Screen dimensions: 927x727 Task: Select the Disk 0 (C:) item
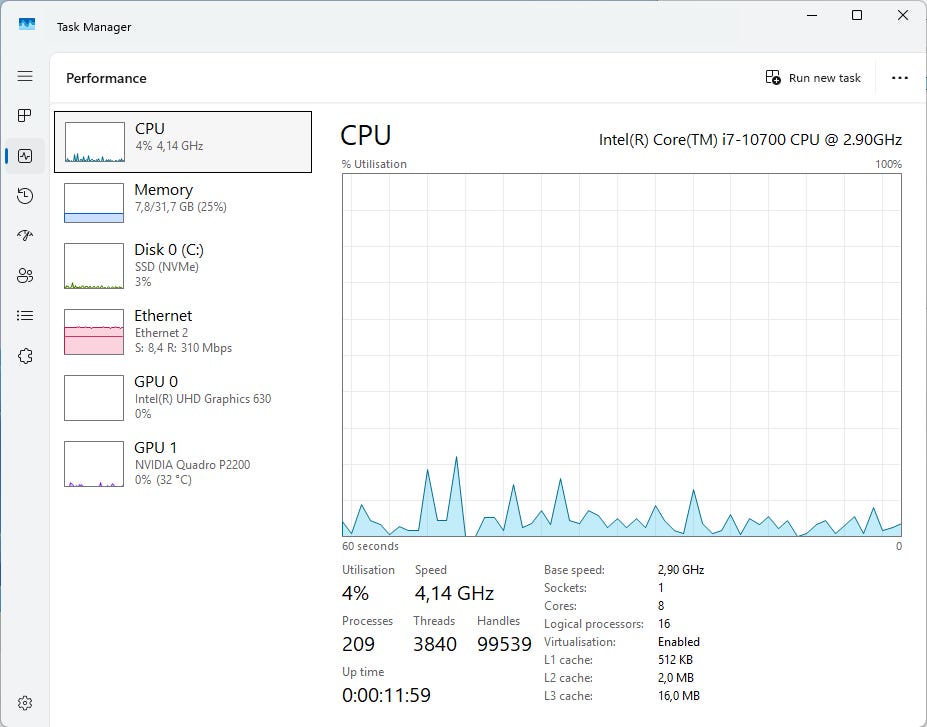183,265
